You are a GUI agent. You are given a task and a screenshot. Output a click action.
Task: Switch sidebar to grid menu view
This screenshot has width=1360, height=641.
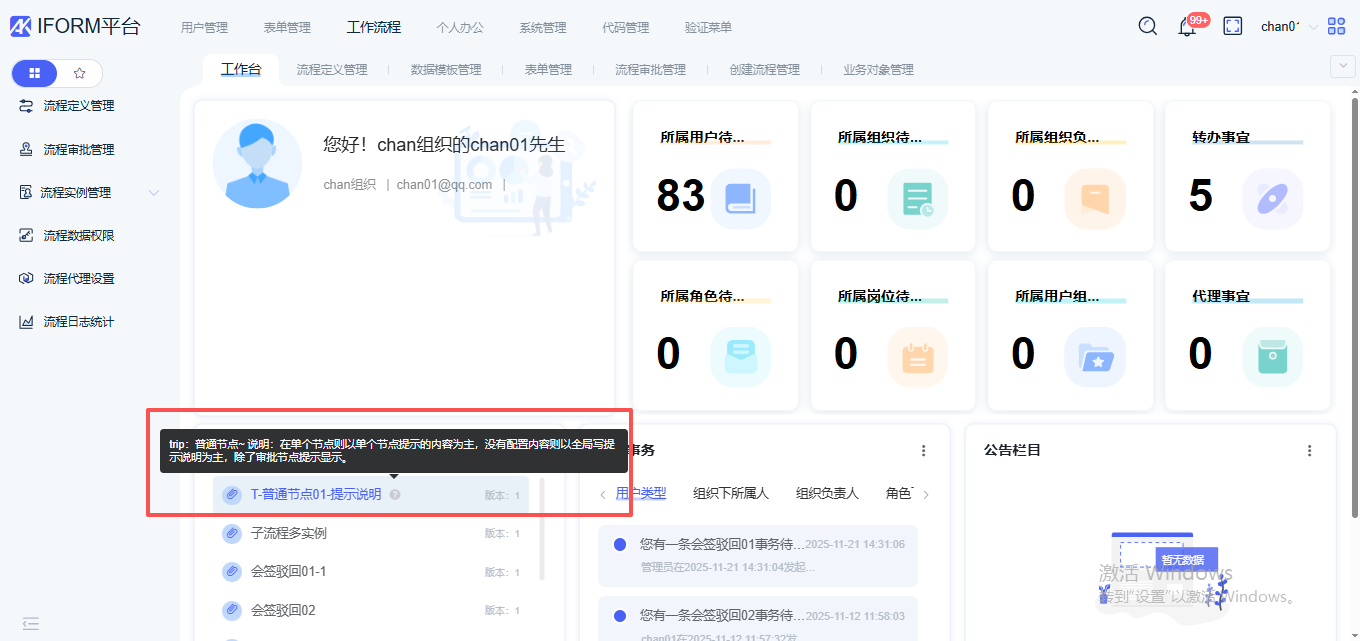click(x=35, y=73)
